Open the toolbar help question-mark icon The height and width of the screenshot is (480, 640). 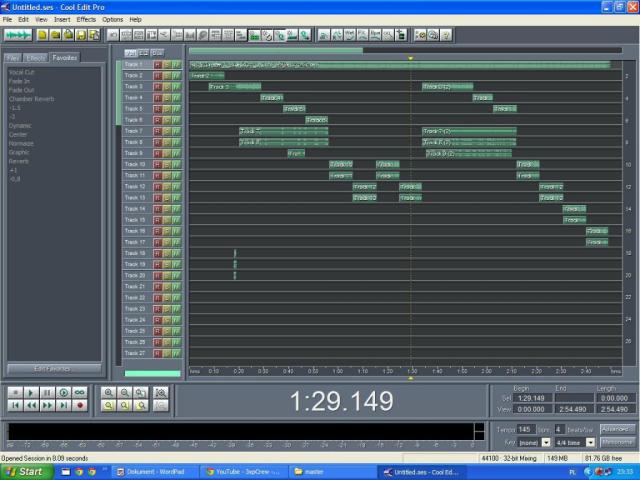click(x=446, y=35)
